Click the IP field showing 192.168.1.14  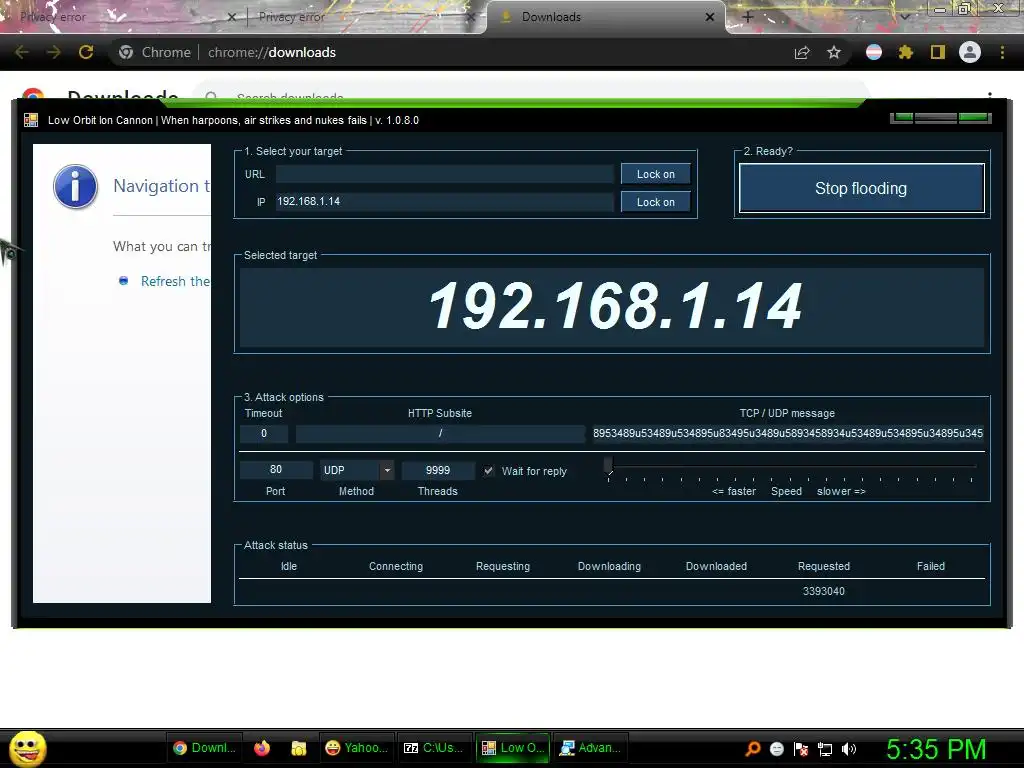[445, 202]
